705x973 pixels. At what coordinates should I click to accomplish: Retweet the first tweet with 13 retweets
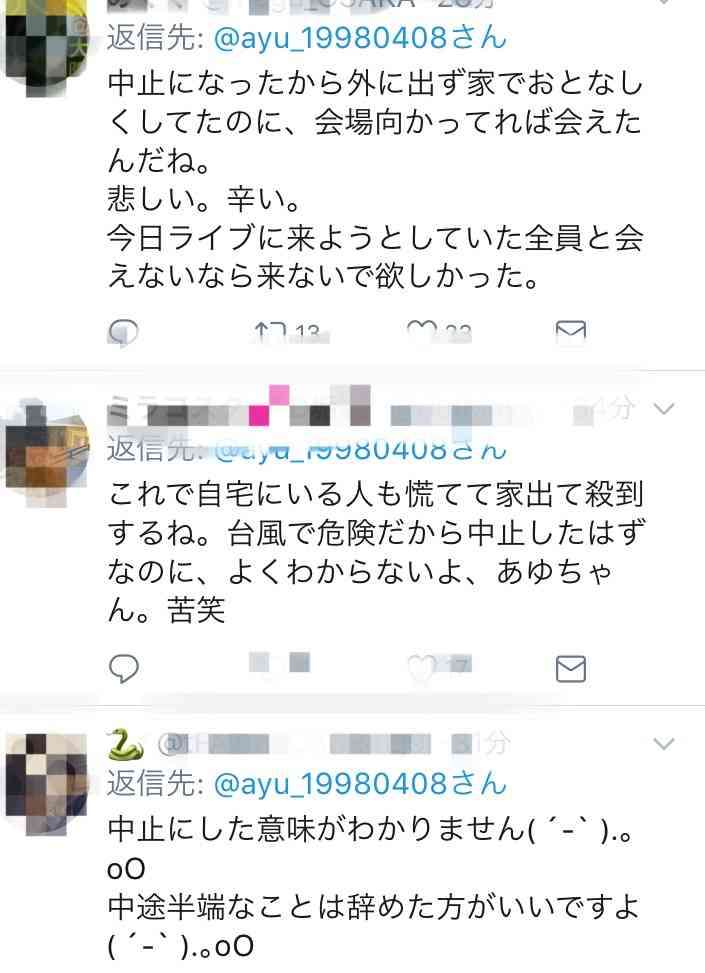[270, 333]
